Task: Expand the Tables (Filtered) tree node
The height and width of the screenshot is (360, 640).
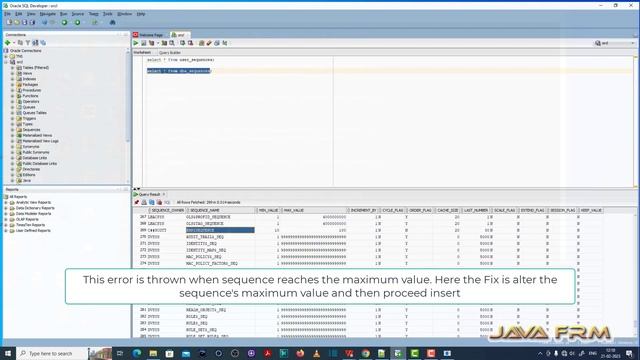Action: pyautogui.click(x=13, y=68)
